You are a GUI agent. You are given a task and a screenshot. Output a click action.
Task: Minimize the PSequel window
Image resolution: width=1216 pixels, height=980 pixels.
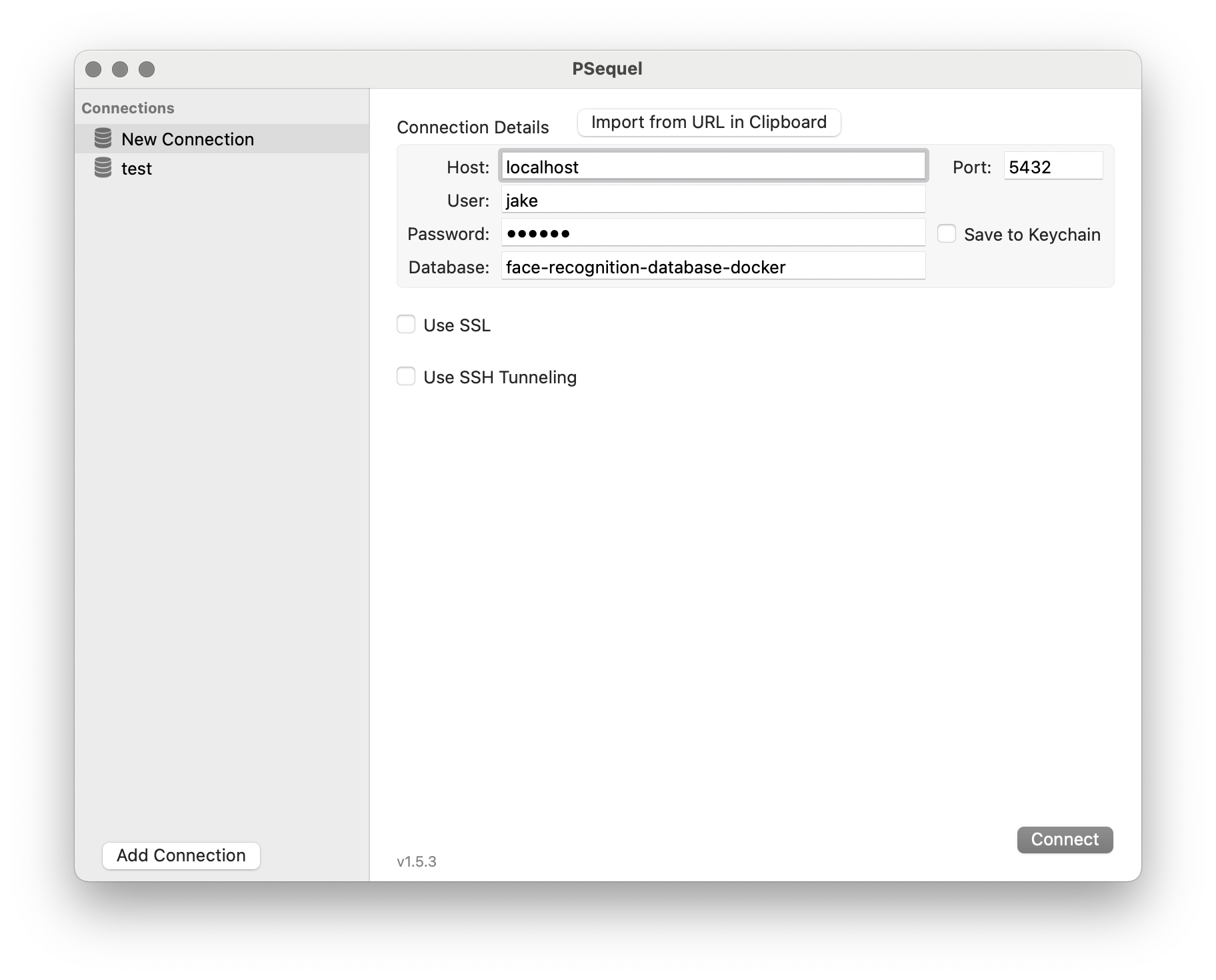(120, 69)
